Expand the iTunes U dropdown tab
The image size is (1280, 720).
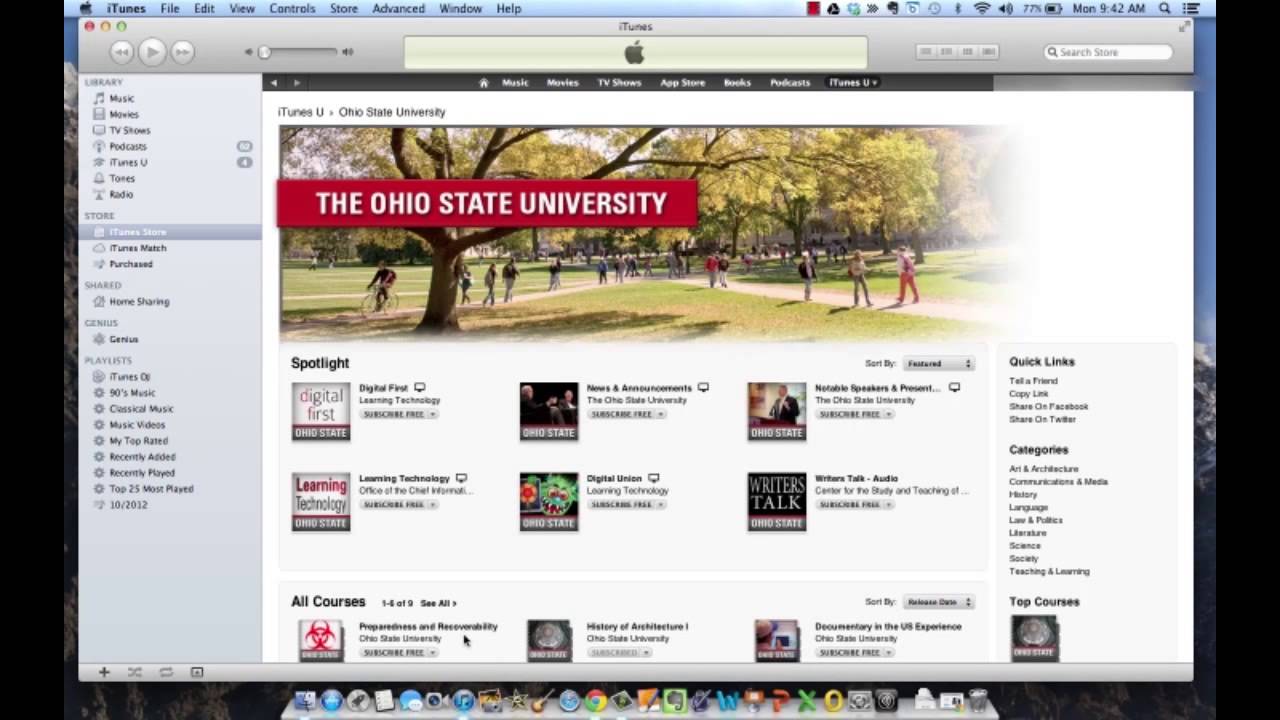[x=853, y=82]
